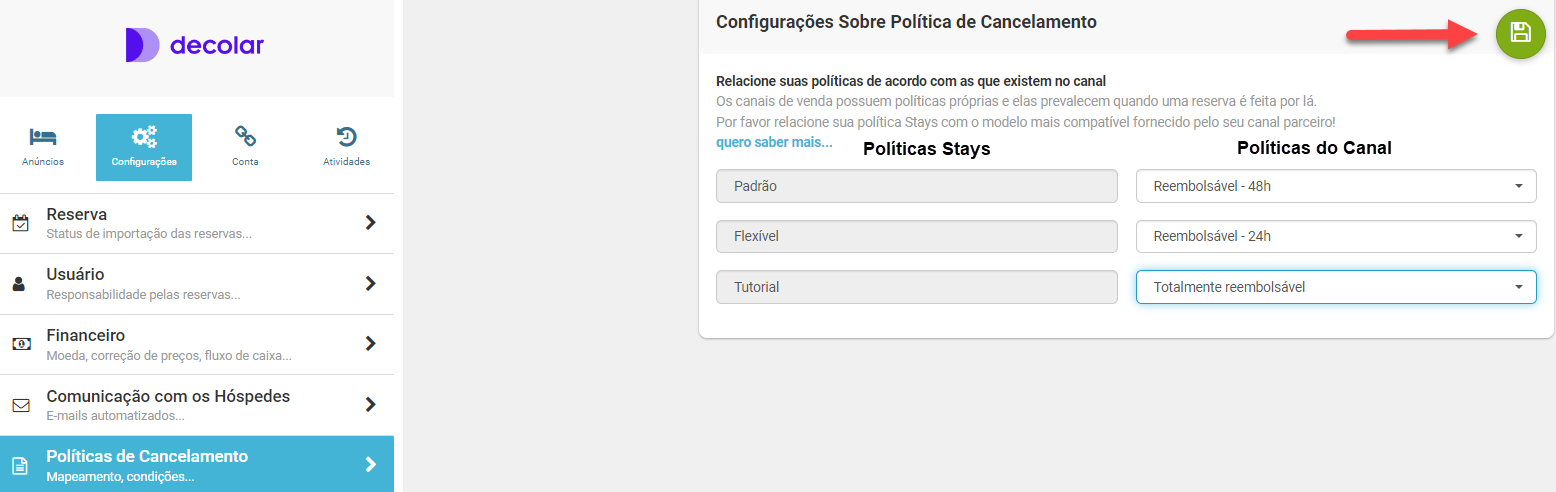Open the Reembolsável - 24h dropdown
The height and width of the screenshot is (492, 1556).
click(x=1335, y=237)
